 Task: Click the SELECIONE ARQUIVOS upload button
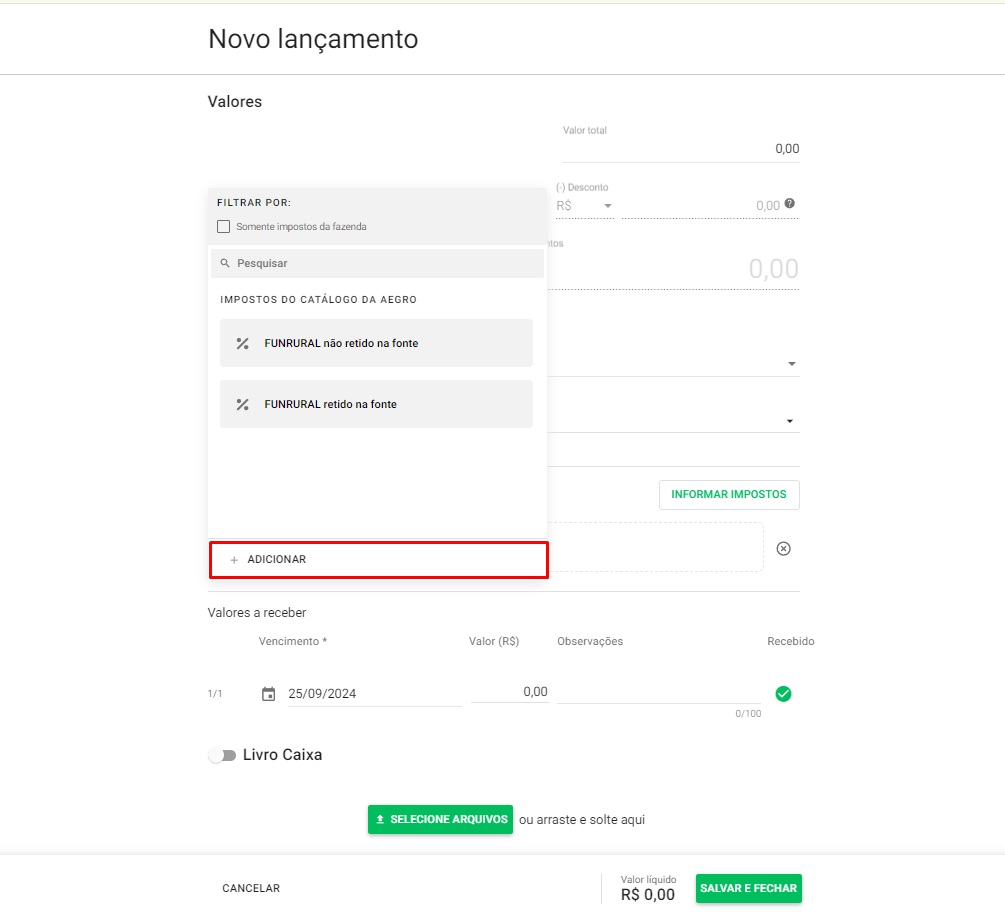(440, 819)
